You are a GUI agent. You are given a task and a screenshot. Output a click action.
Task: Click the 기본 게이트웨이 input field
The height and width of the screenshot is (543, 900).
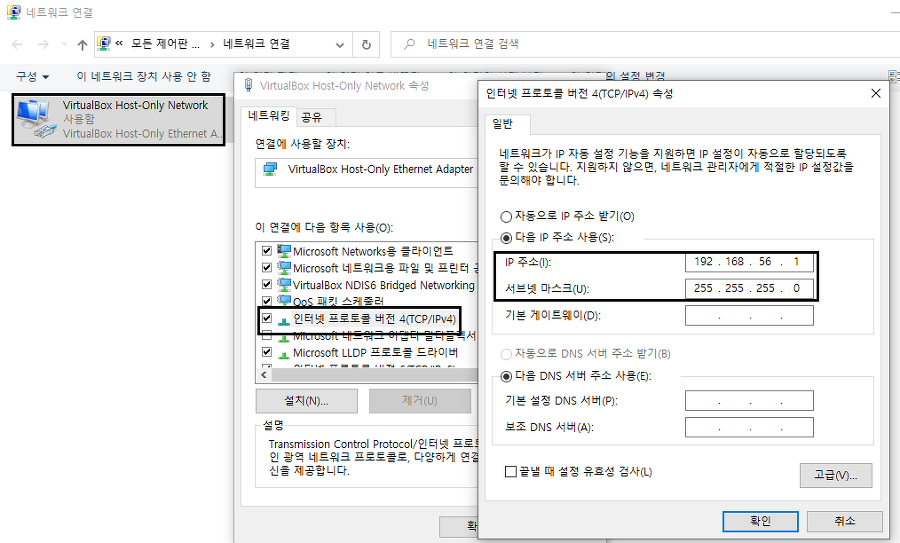coord(749,315)
